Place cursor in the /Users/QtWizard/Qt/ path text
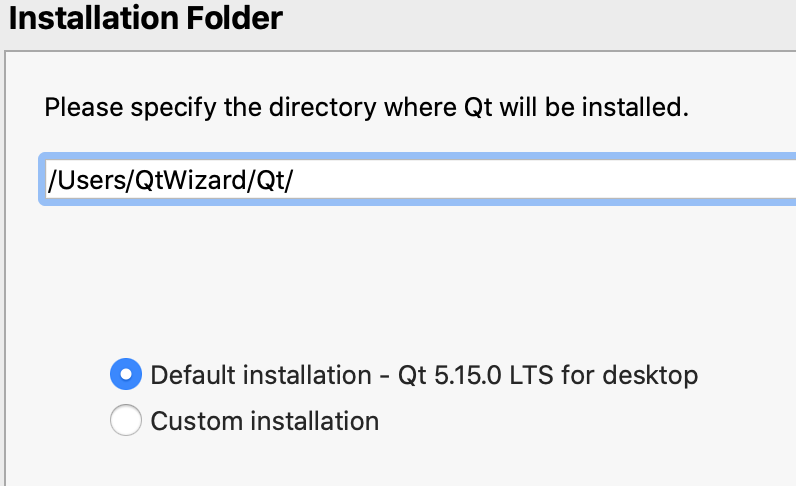The height and width of the screenshot is (486, 796). click(x=170, y=181)
